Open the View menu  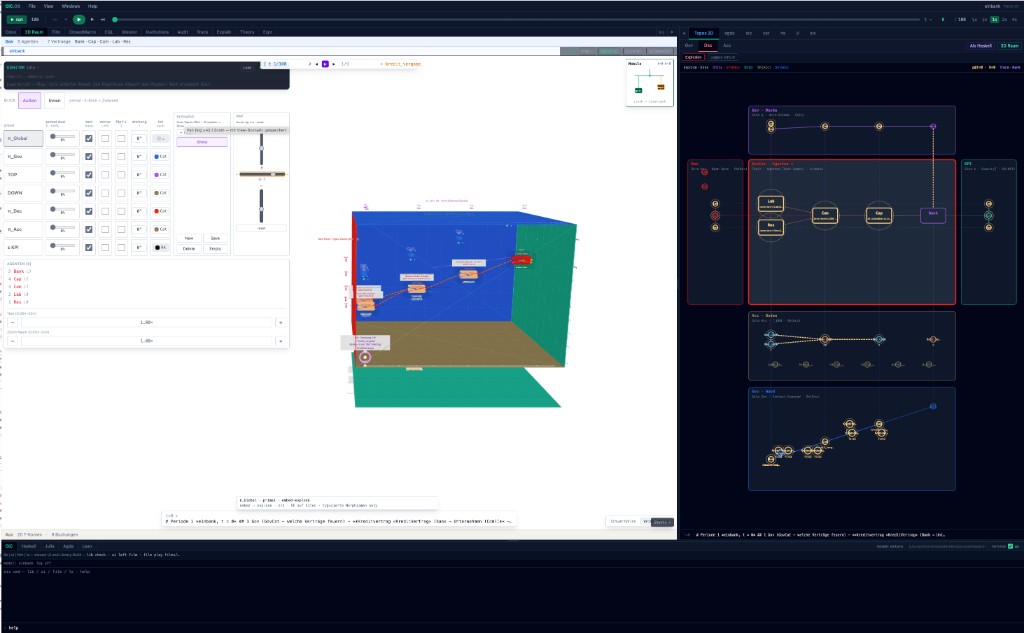[48, 6]
